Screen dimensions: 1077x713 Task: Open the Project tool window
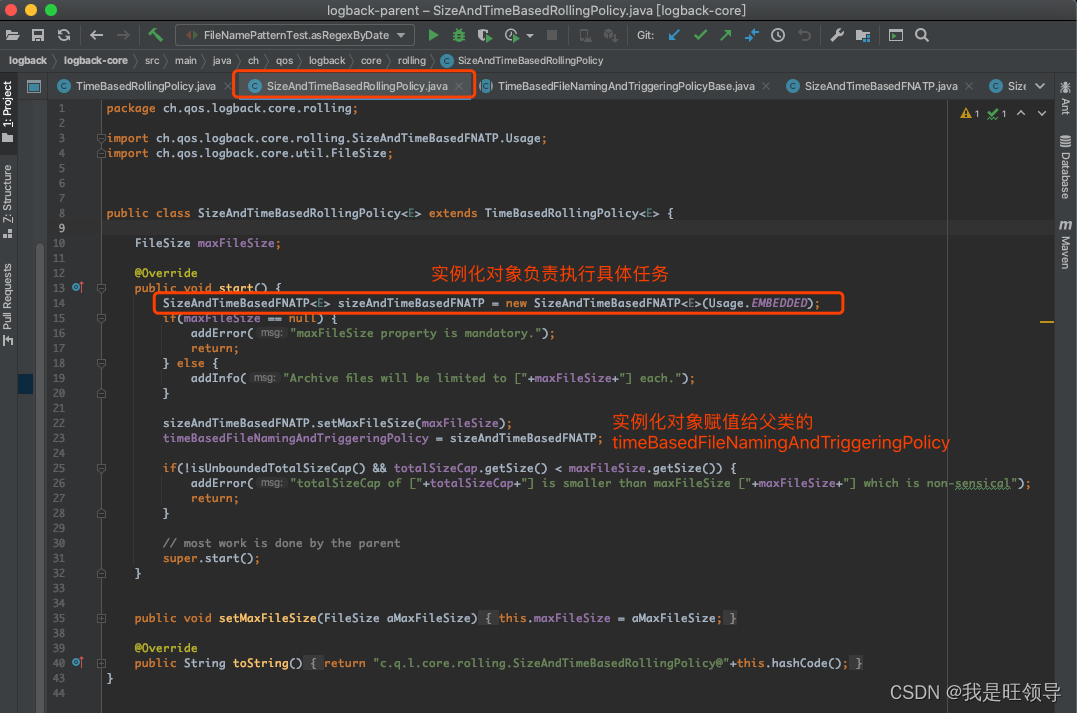point(8,111)
